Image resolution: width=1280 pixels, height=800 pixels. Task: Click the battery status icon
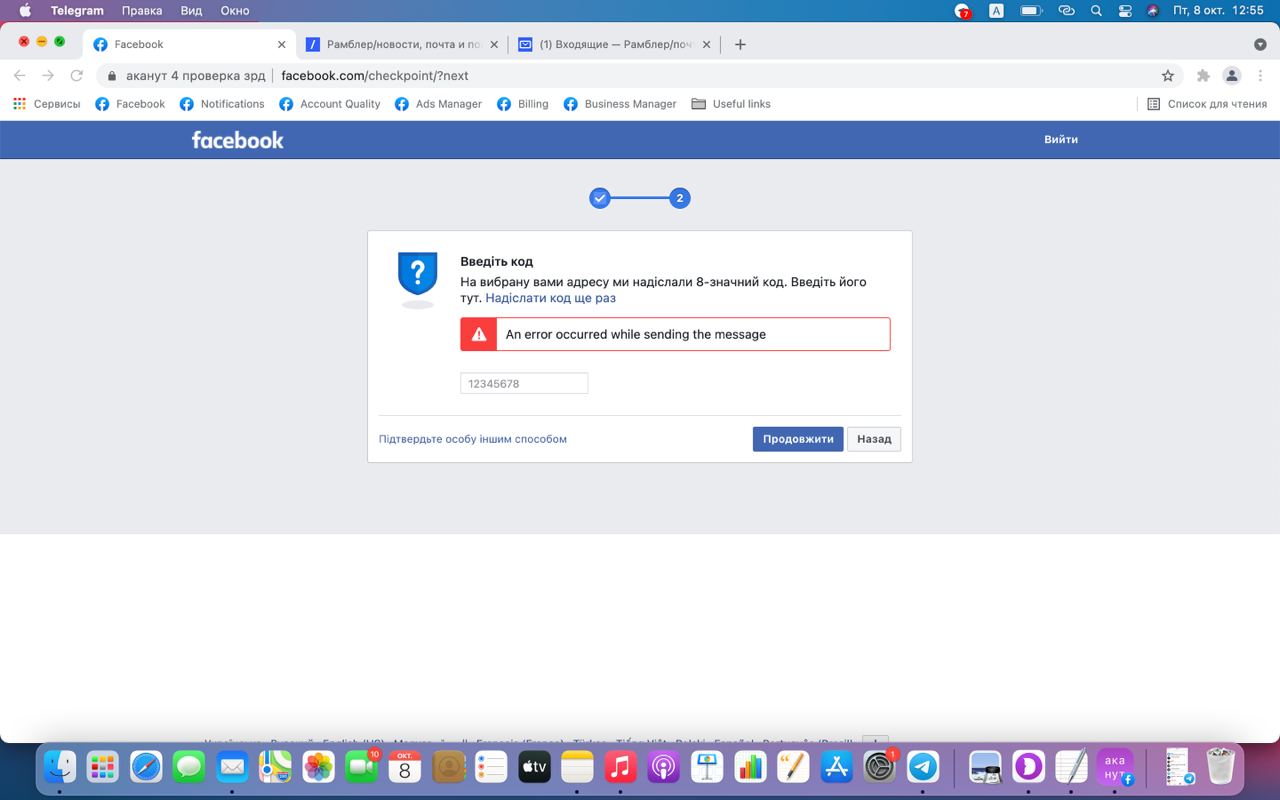click(x=1031, y=11)
